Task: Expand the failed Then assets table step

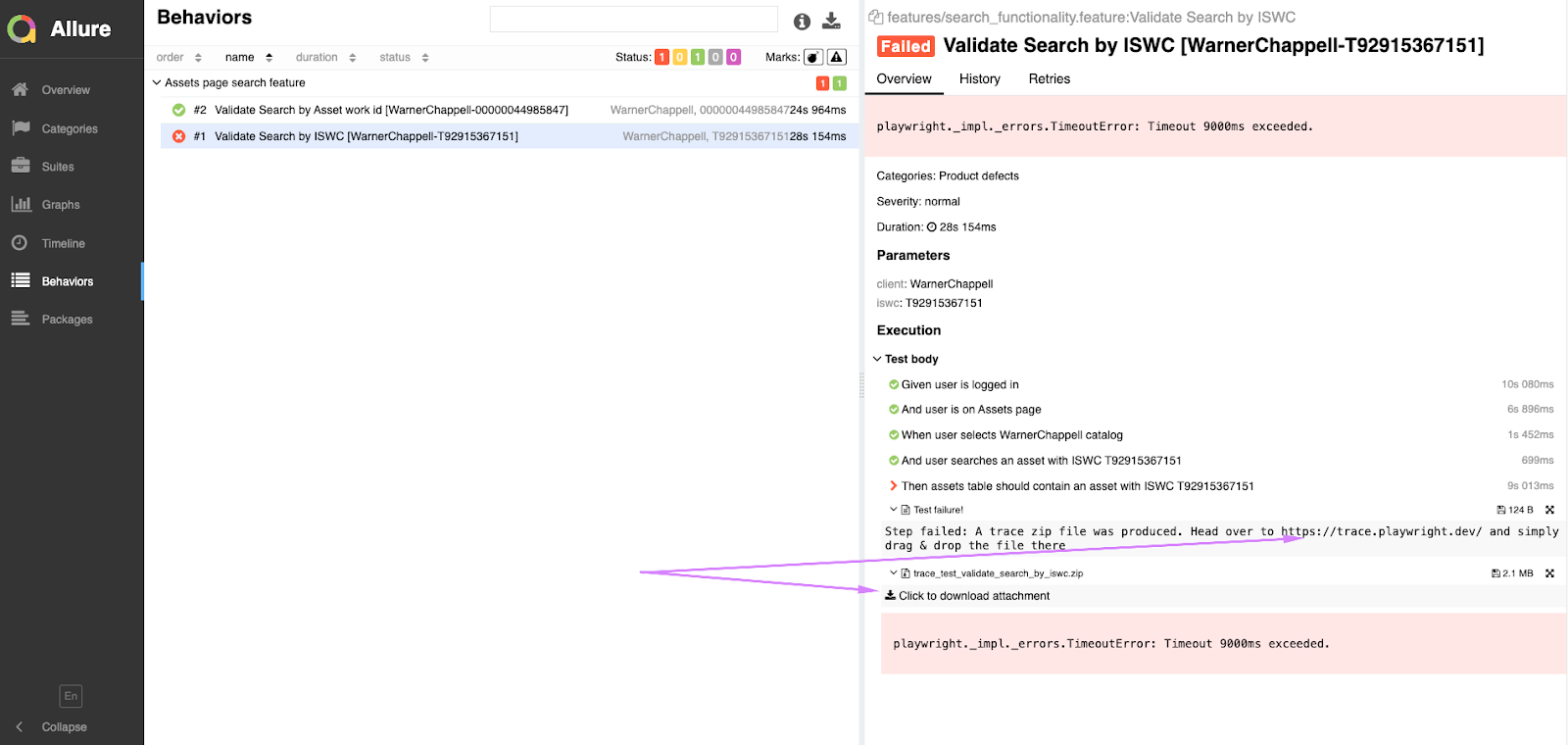Action: 893,486
